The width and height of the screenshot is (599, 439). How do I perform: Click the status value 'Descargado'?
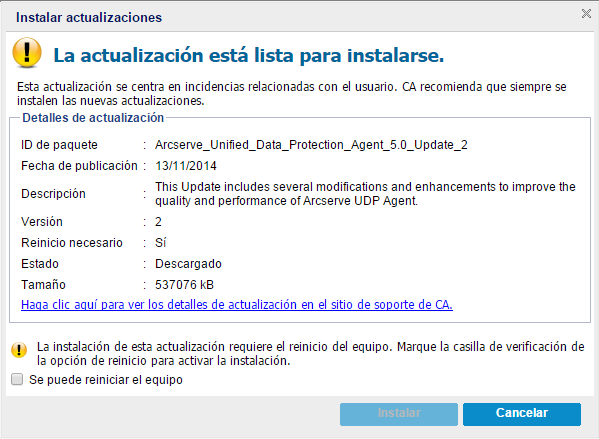[188, 264]
